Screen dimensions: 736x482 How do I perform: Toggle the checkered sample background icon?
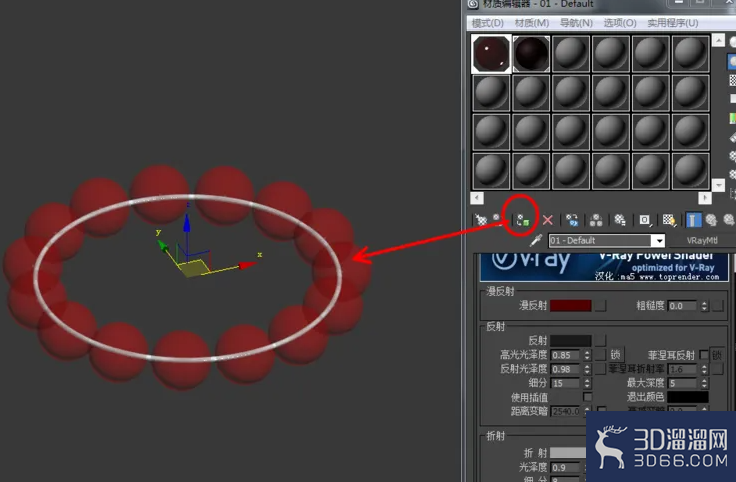732,80
